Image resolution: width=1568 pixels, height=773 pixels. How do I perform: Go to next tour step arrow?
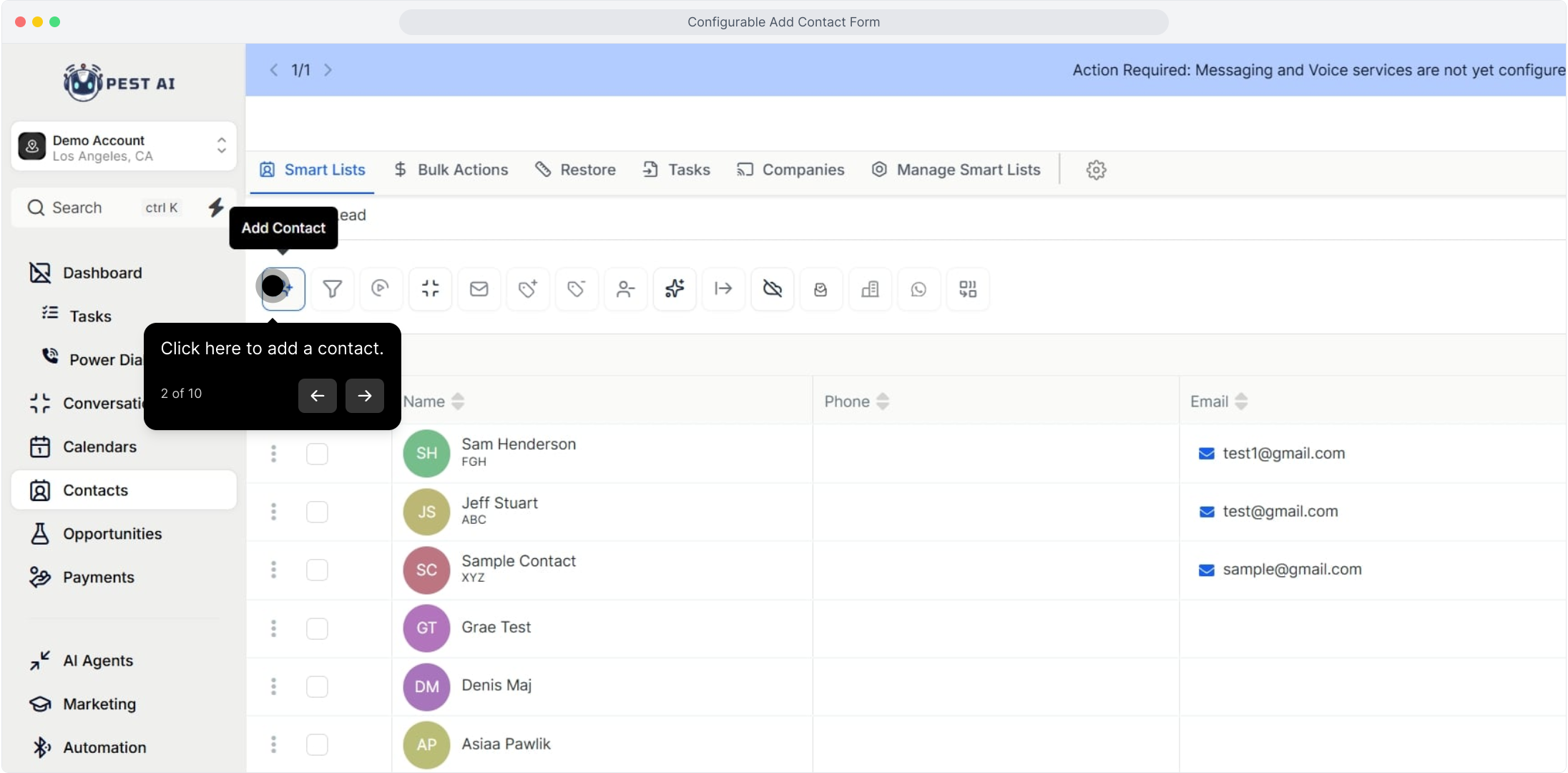point(365,396)
